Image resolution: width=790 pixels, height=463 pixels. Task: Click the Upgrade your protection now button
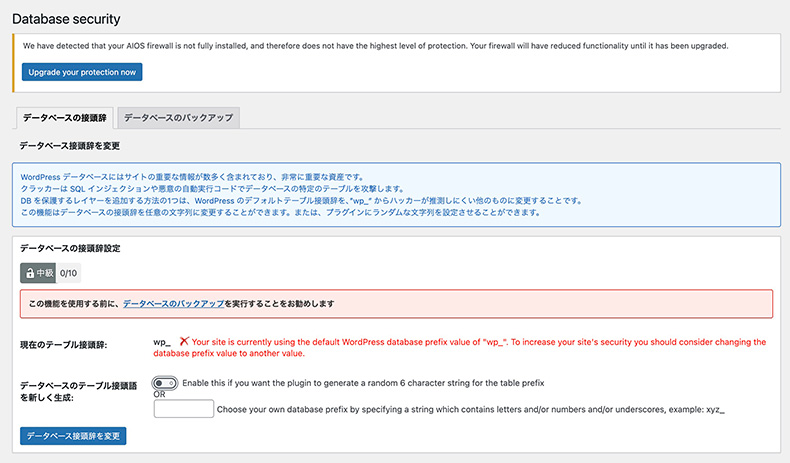[82, 72]
